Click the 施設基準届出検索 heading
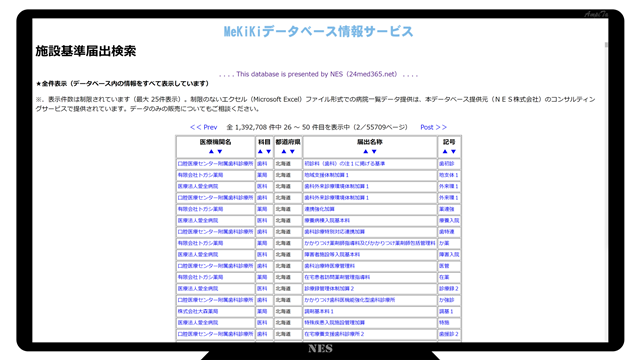The height and width of the screenshot is (360, 640). tap(85, 51)
